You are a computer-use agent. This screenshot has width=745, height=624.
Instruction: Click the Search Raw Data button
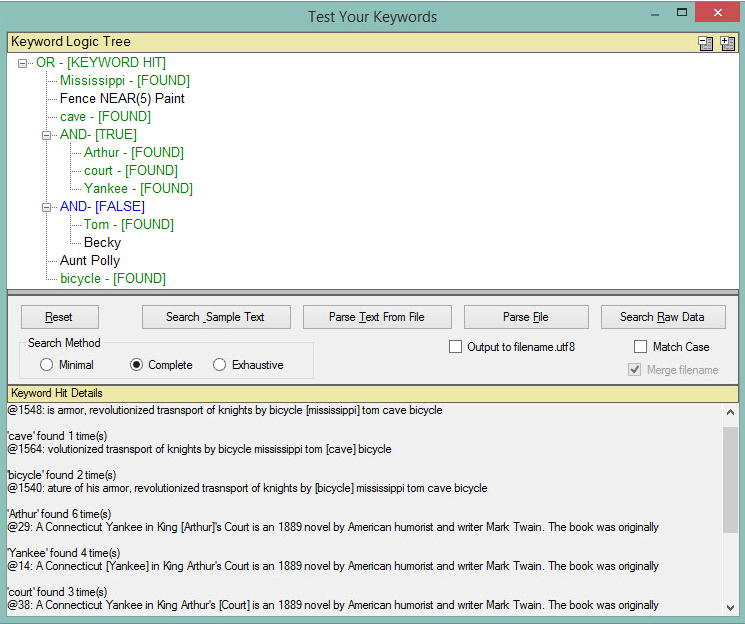click(662, 317)
